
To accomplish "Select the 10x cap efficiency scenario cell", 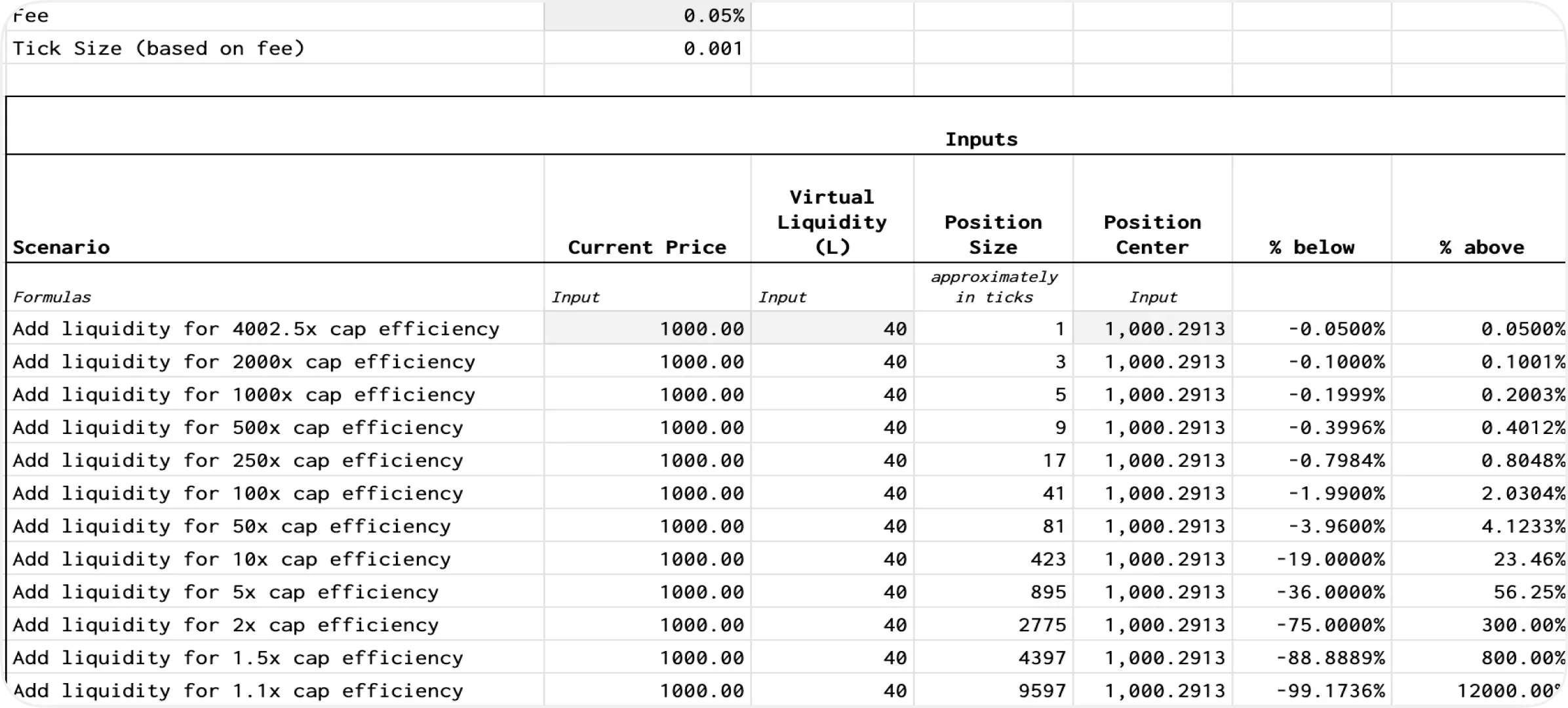I will pyautogui.click(x=275, y=559).
